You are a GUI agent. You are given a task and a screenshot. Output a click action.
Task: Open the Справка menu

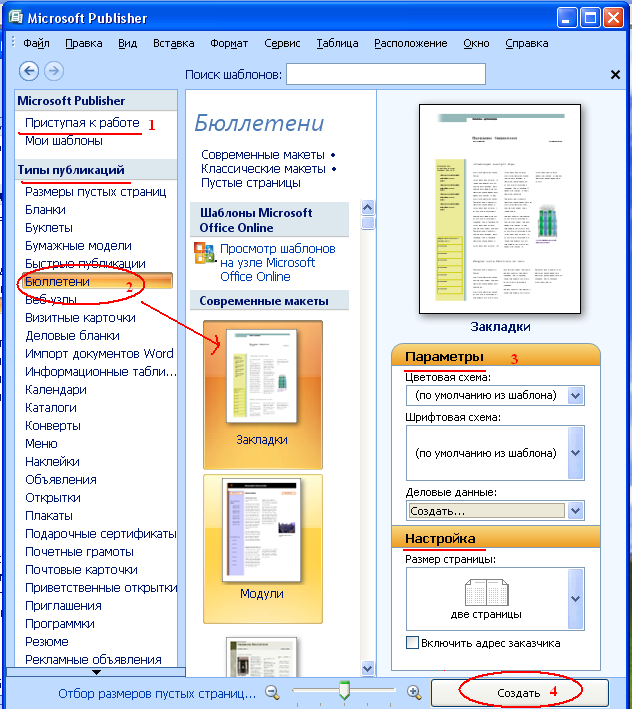tap(527, 43)
